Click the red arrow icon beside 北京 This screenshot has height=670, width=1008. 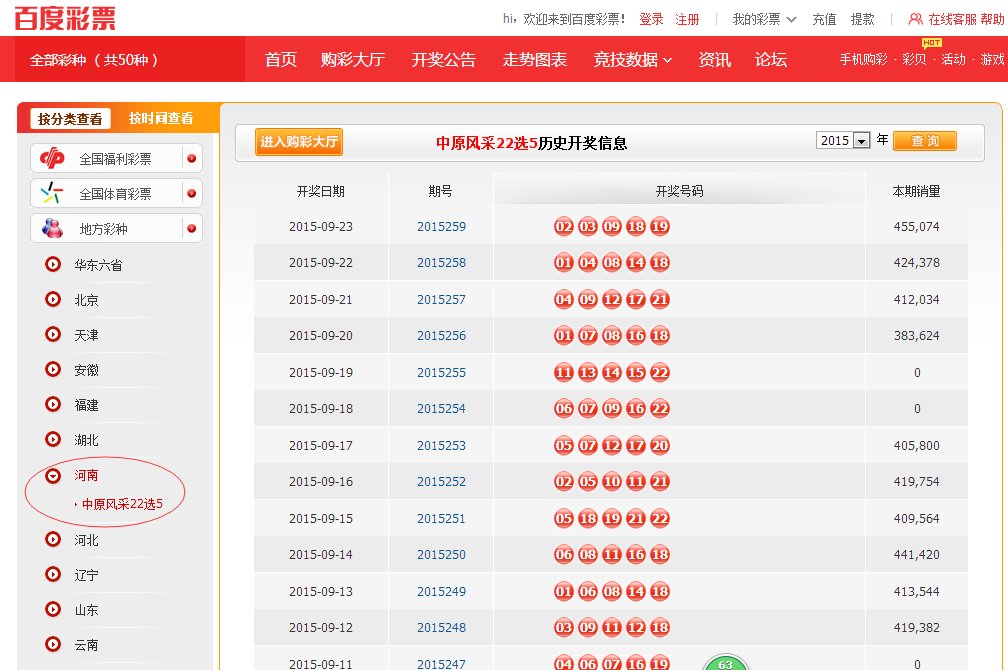tap(51, 299)
